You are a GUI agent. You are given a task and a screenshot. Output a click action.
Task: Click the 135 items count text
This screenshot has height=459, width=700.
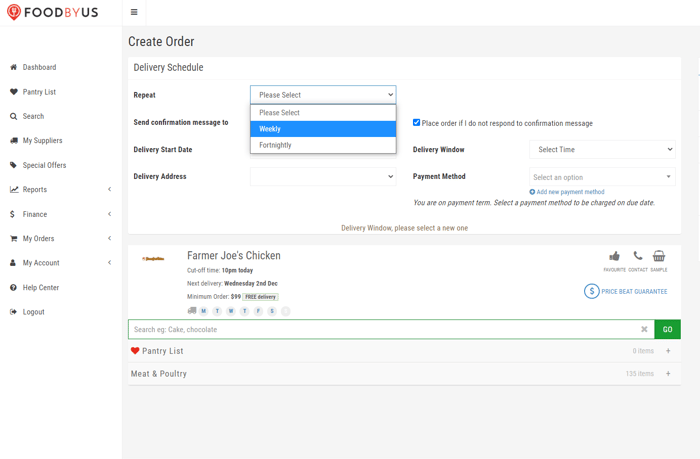[x=639, y=374]
